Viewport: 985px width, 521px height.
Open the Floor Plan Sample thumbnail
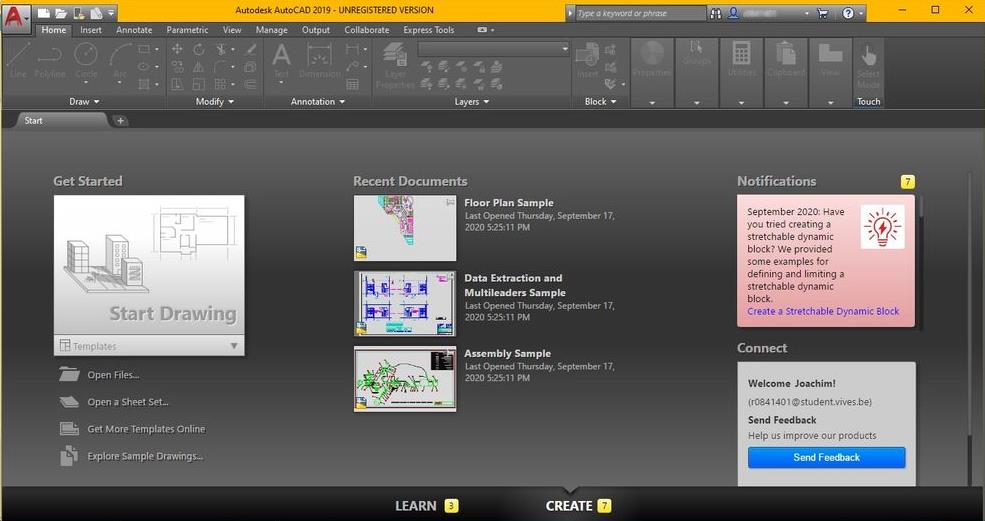pos(405,228)
